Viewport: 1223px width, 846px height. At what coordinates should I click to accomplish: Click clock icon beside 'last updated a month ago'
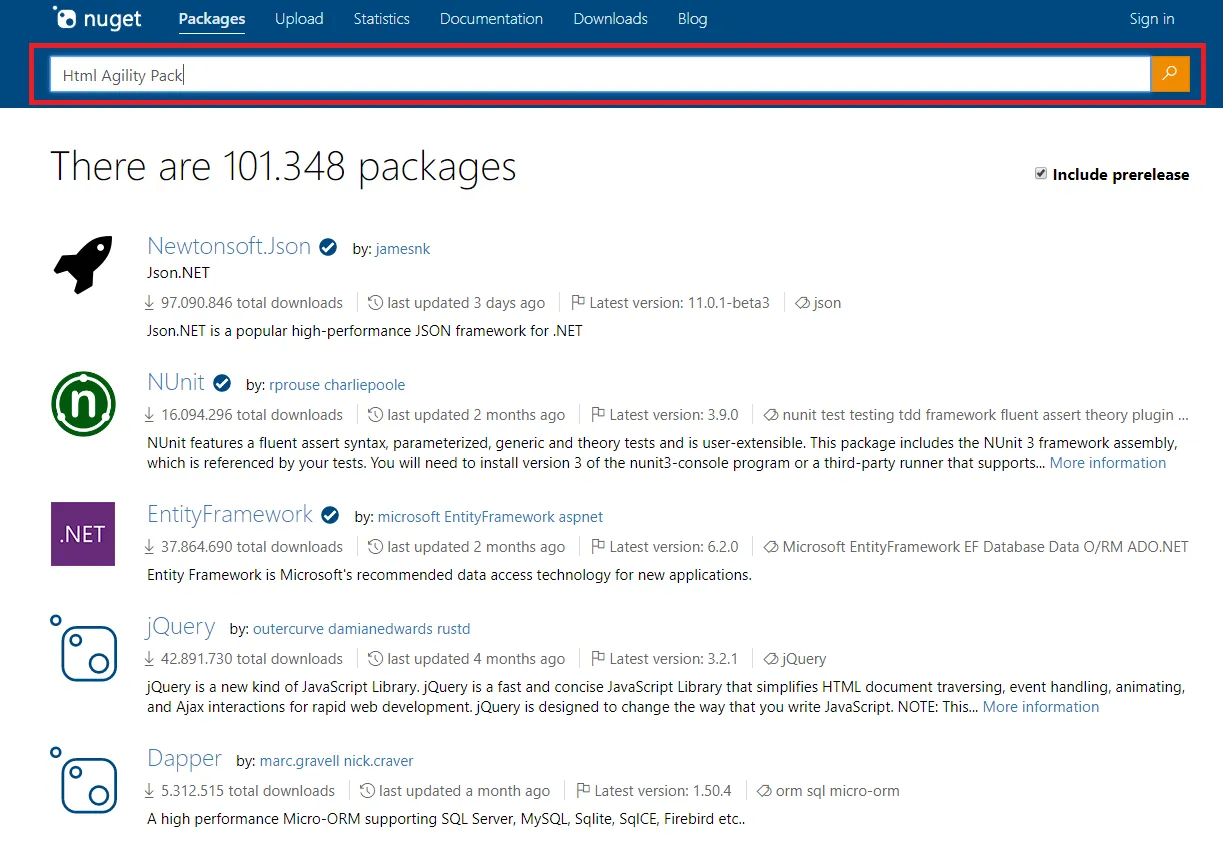click(x=367, y=791)
